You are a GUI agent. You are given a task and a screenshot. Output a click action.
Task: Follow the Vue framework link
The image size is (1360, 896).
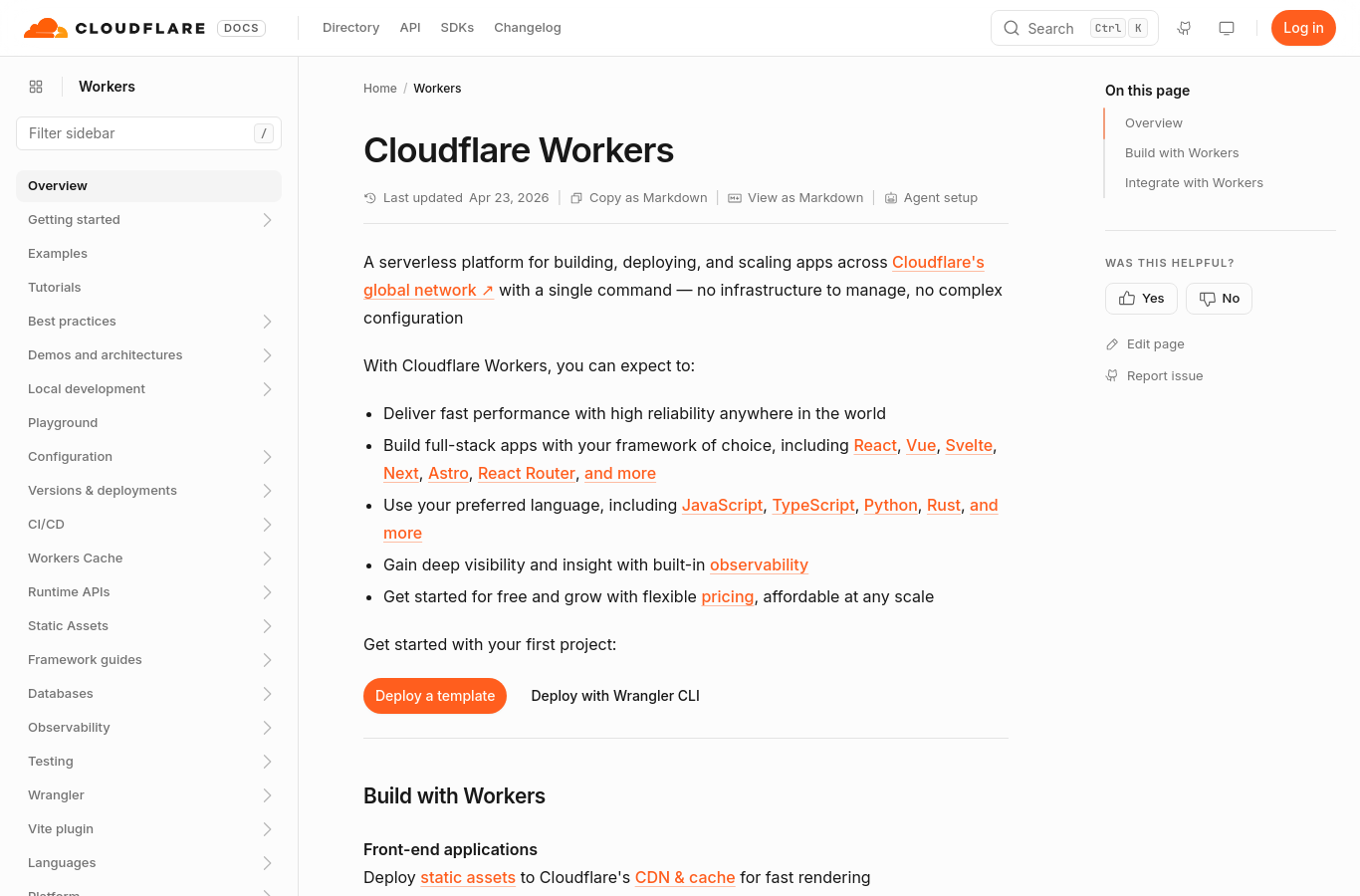921,446
